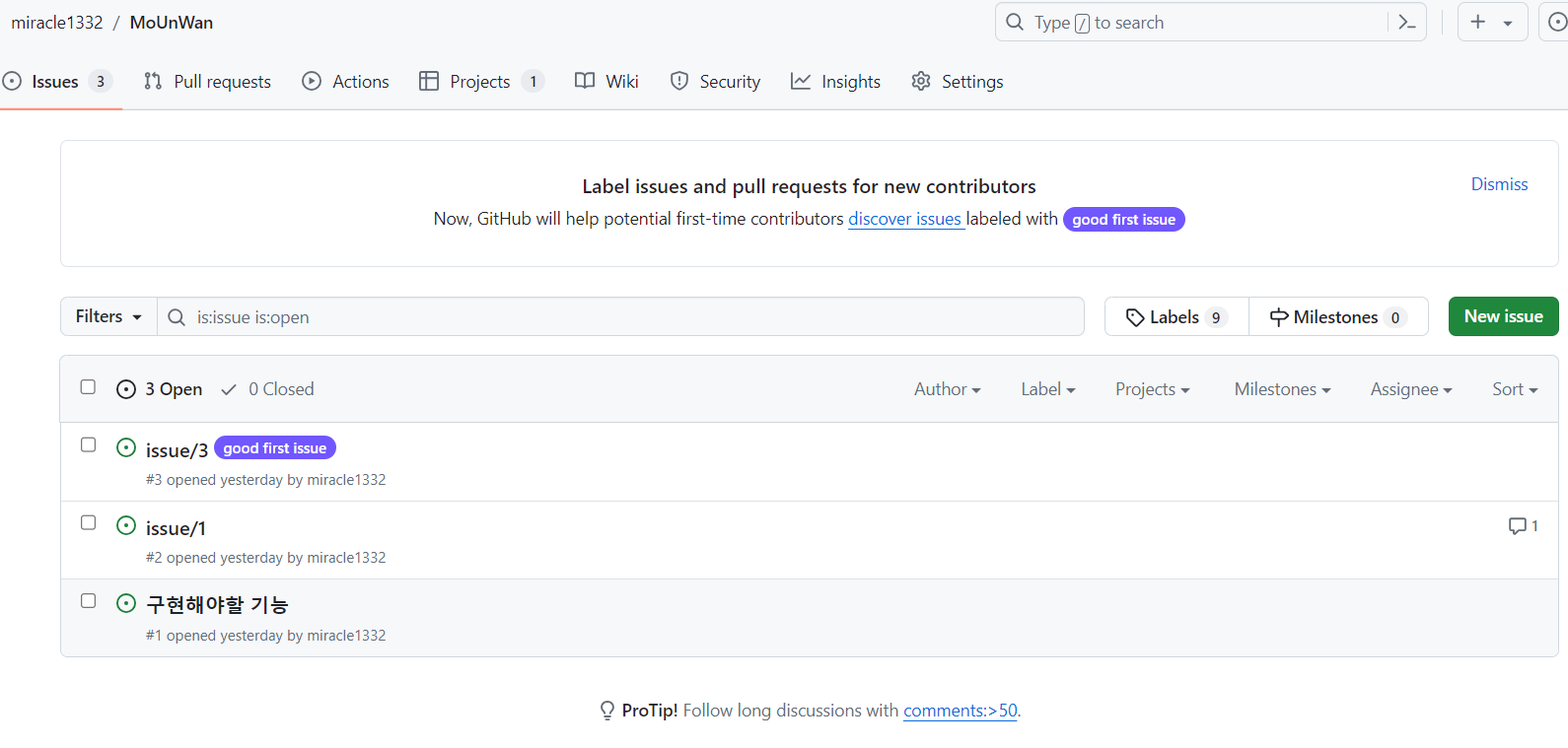Click the miracle1332 author link on issue #1

click(x=346, y=636)
